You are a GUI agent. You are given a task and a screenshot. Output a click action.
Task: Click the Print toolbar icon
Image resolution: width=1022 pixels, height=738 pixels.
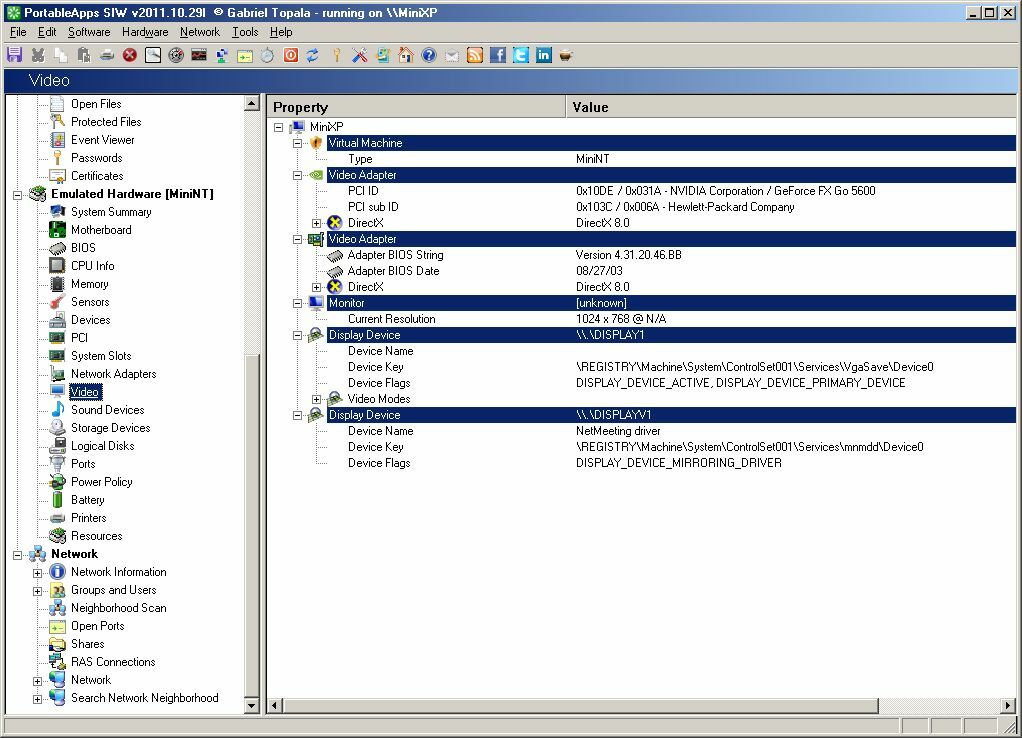tap(107, 55)
